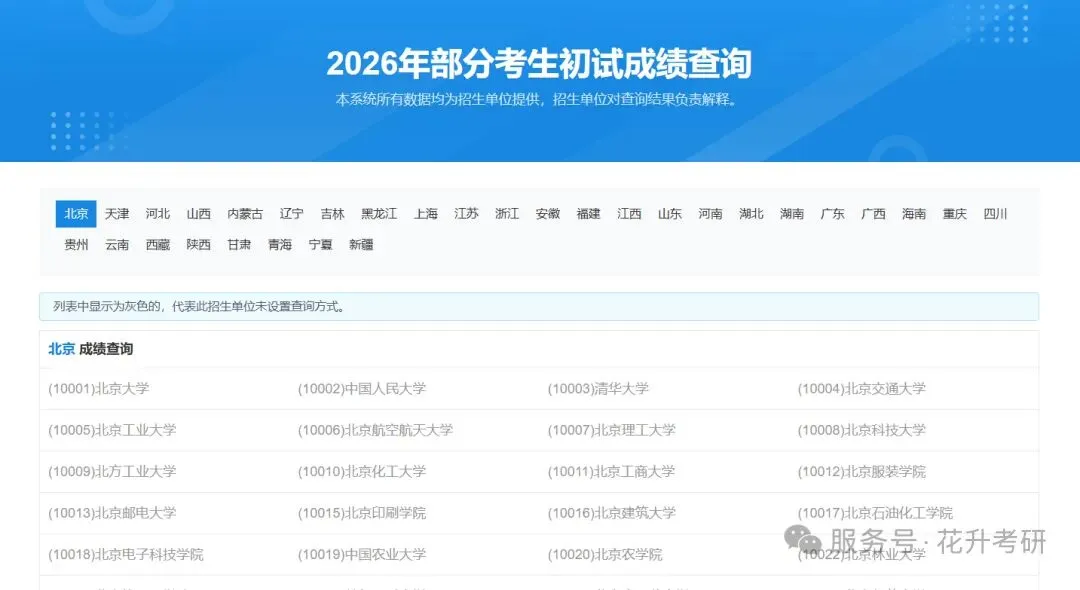This screenshot has height=590, width=1080.
Task: Select (10018)北京电子科技学院 in the list
Action: click(125, 554)
